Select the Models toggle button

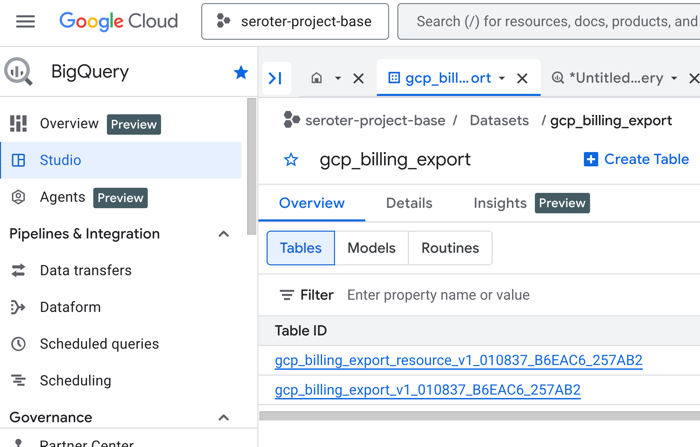(371, 248)
